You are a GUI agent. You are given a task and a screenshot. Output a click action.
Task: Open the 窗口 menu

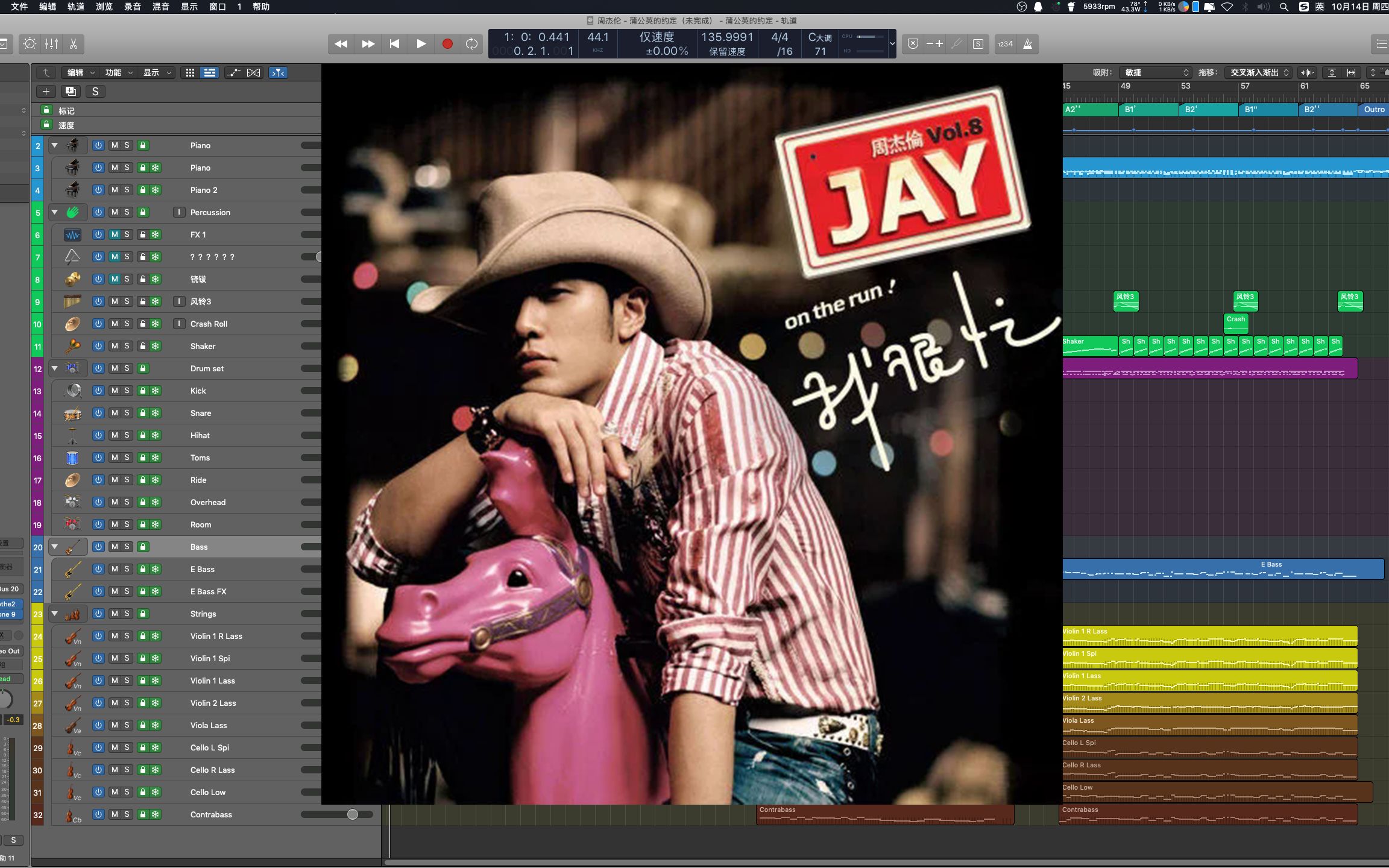coord(218,7)
